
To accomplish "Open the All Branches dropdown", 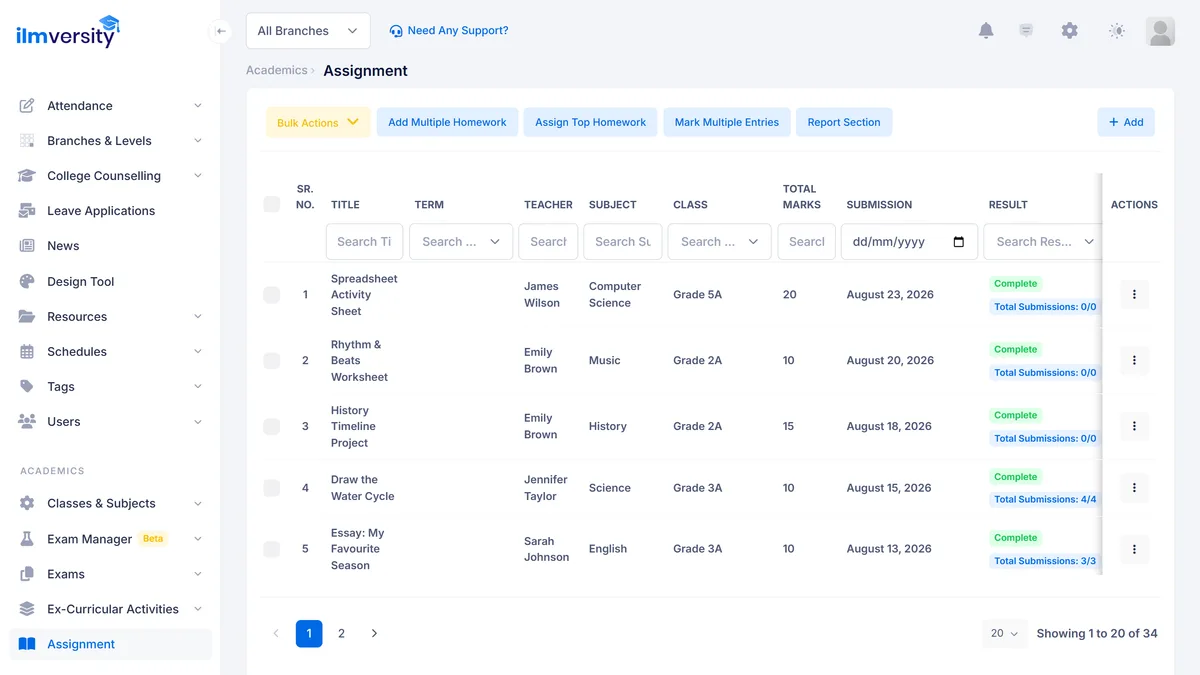I will pyautogui.click(x=308, y=31).
